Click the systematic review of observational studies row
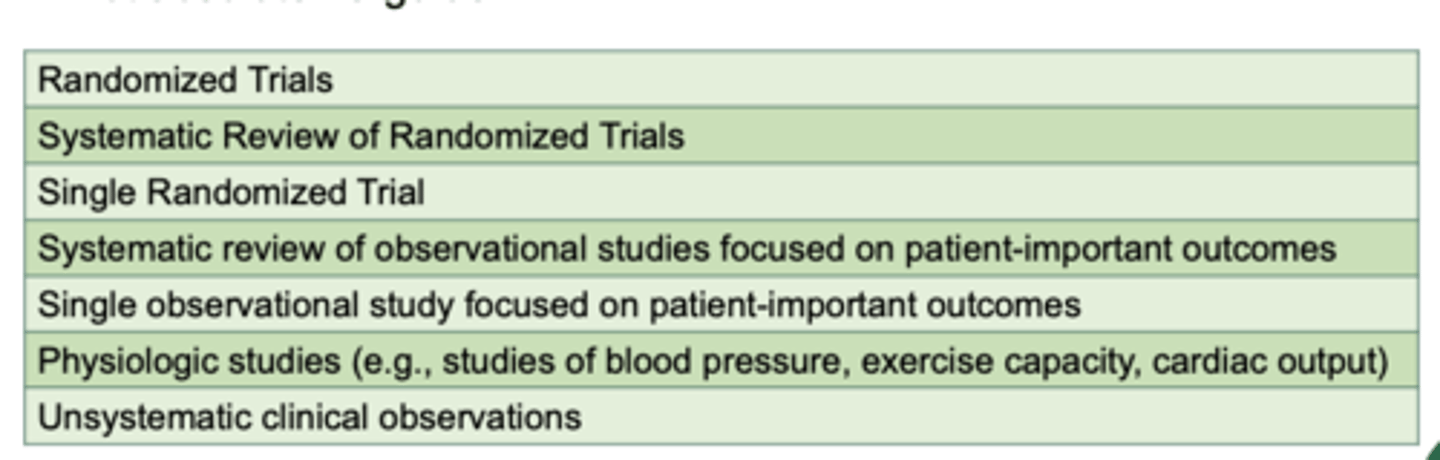Screen dimensions: 1440x460 pyautogui.click(x=721, y=247)
